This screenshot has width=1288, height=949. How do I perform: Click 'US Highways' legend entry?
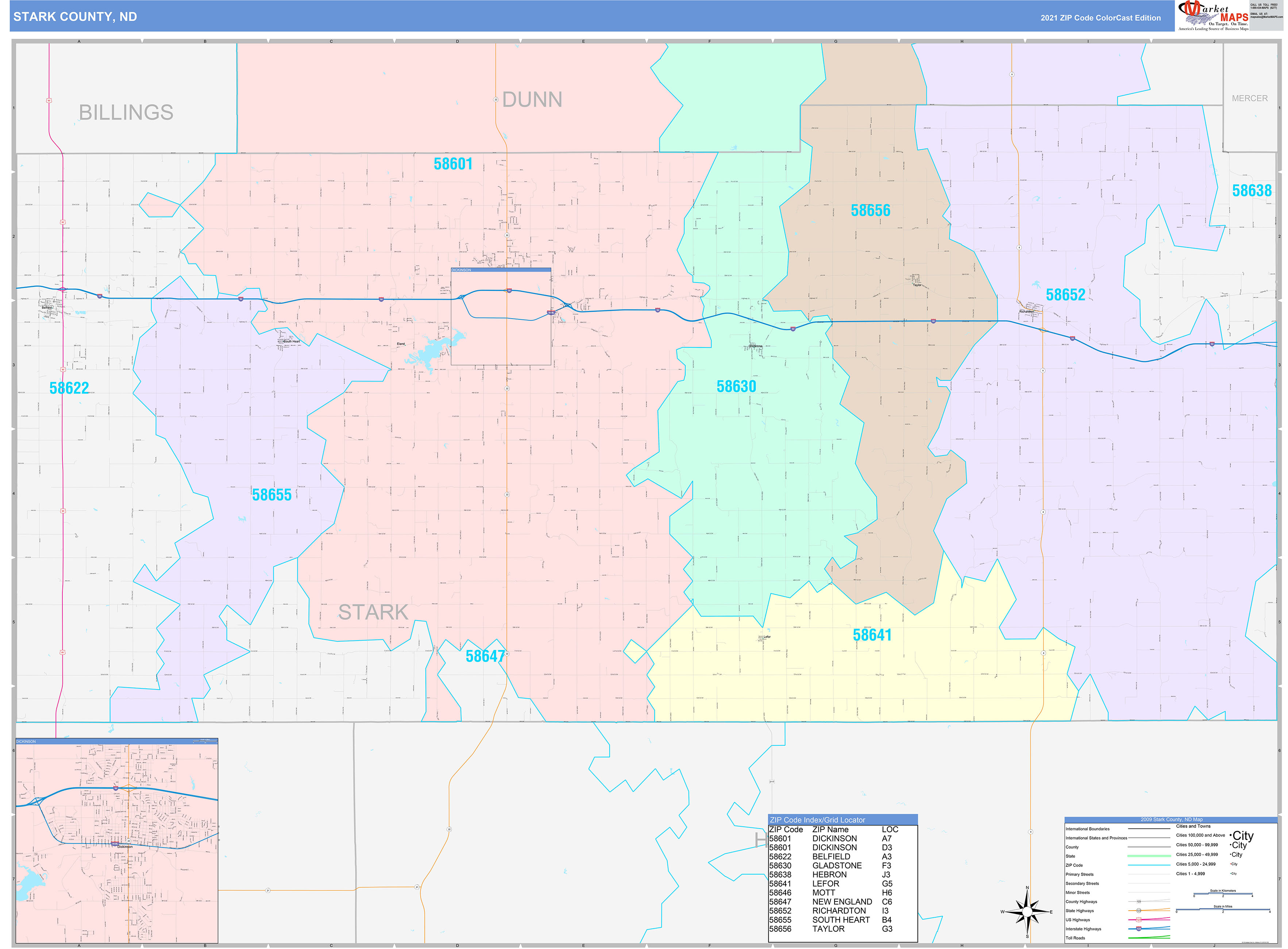[x=1077, y=920]
